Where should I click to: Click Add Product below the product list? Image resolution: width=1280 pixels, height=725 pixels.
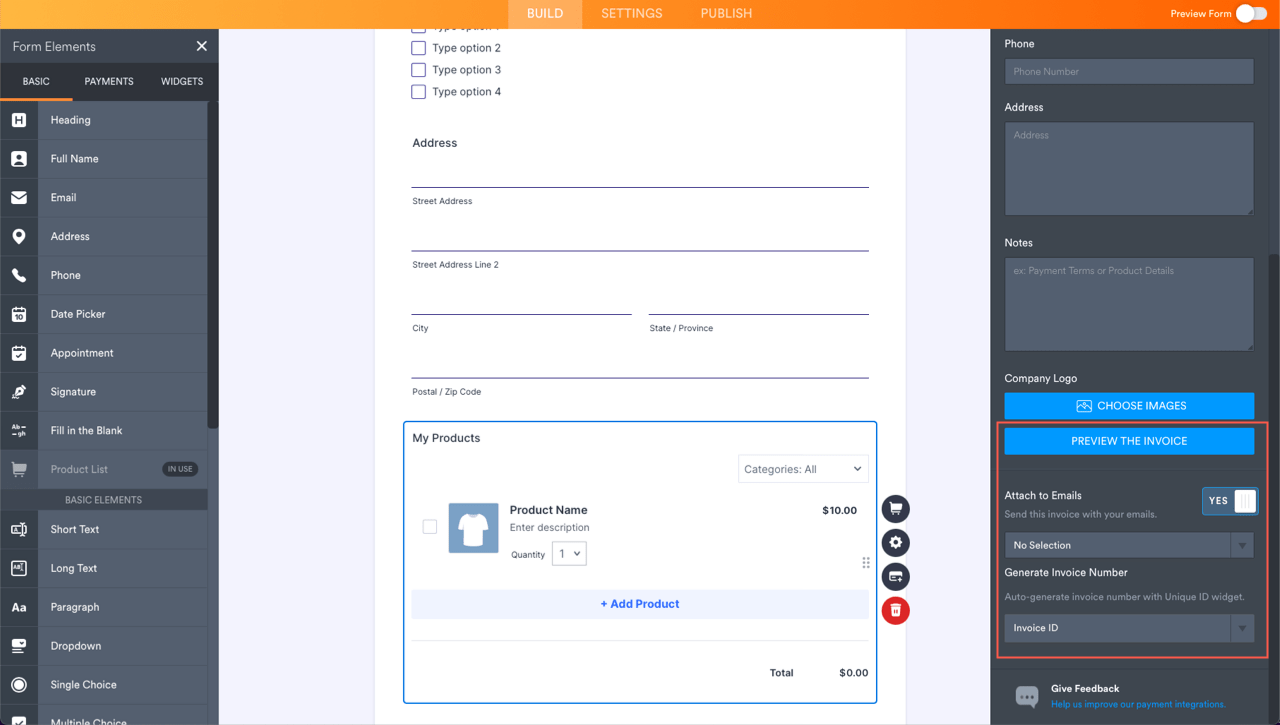click(x=639, y=603)
